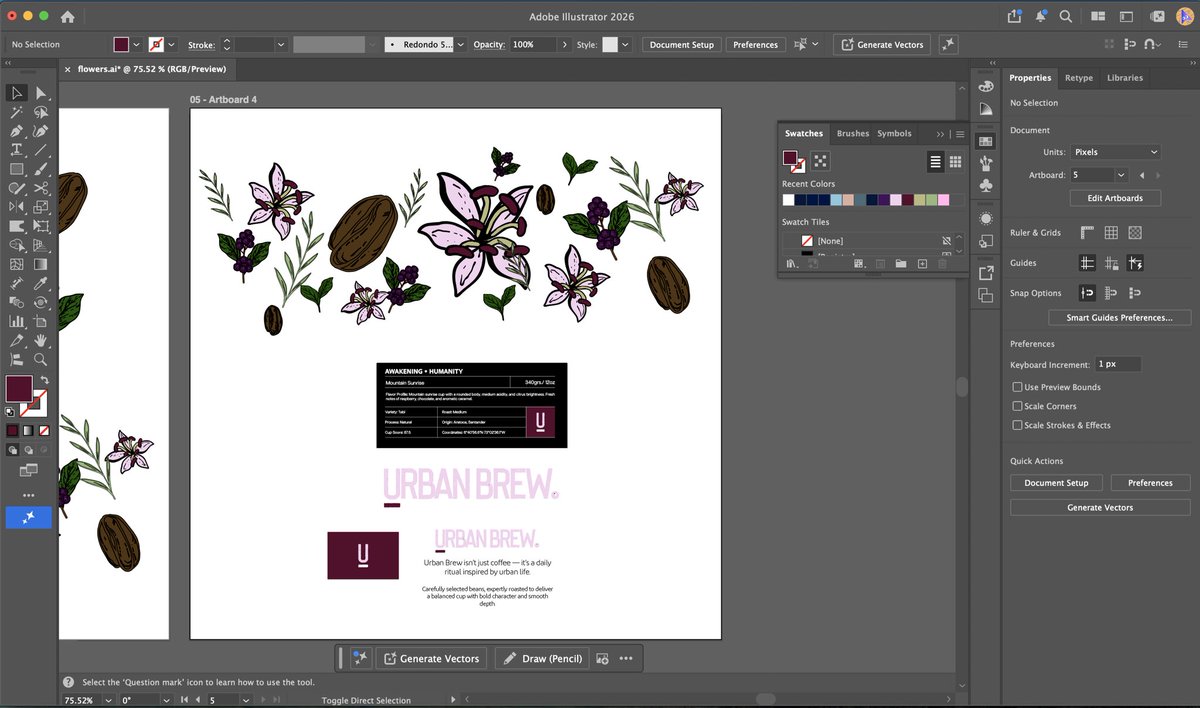This screenshot has width=1200, height=708.
Task: Toggle Show Guides button
Action: tap(1087, 263)
